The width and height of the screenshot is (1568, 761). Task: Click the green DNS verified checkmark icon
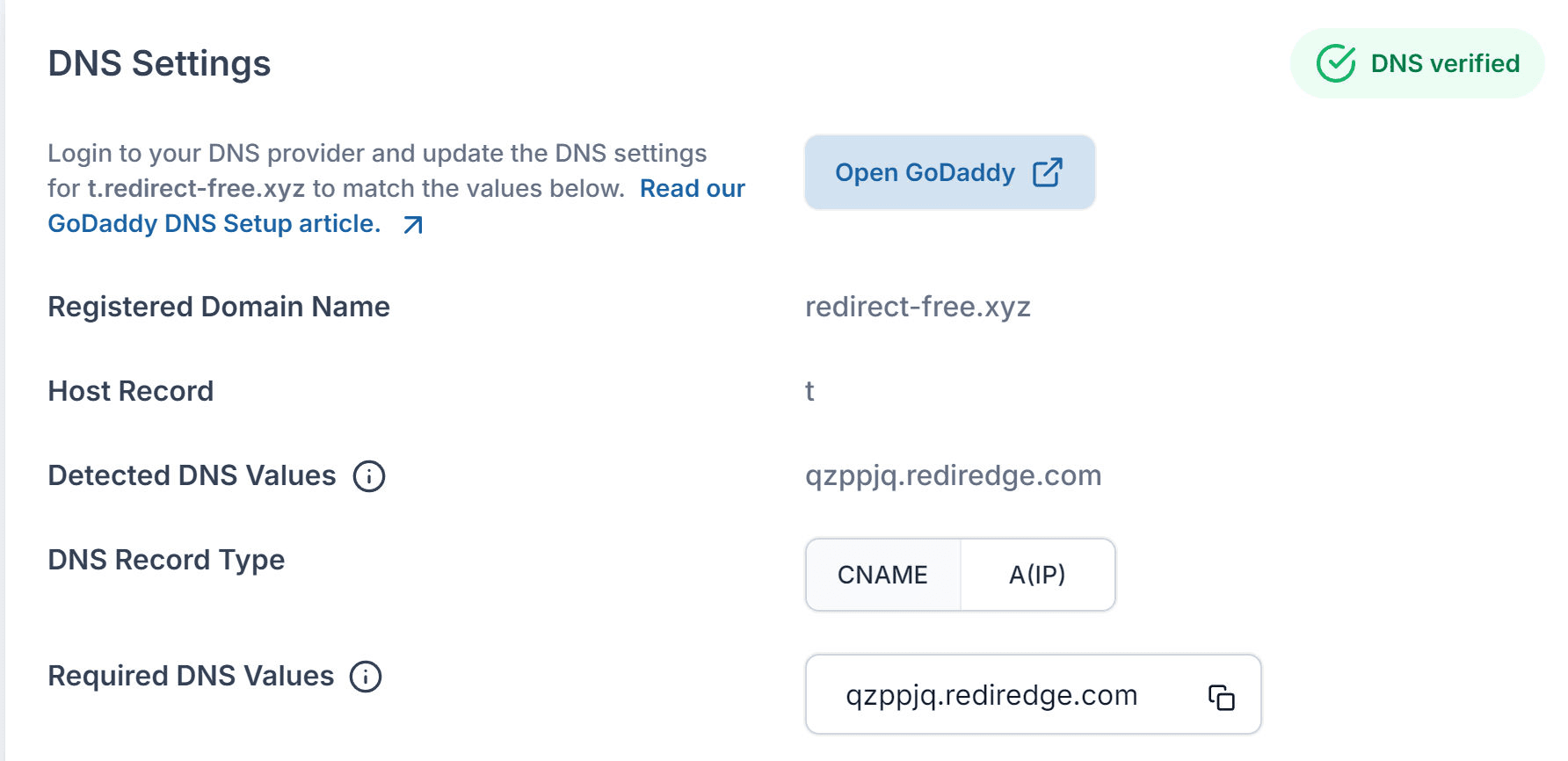1334,62
